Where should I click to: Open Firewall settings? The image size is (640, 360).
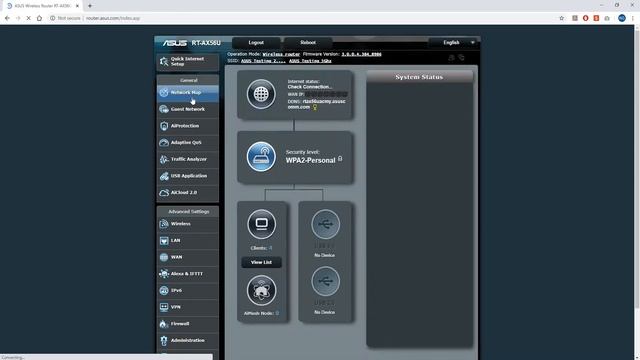tap(188, 324)
